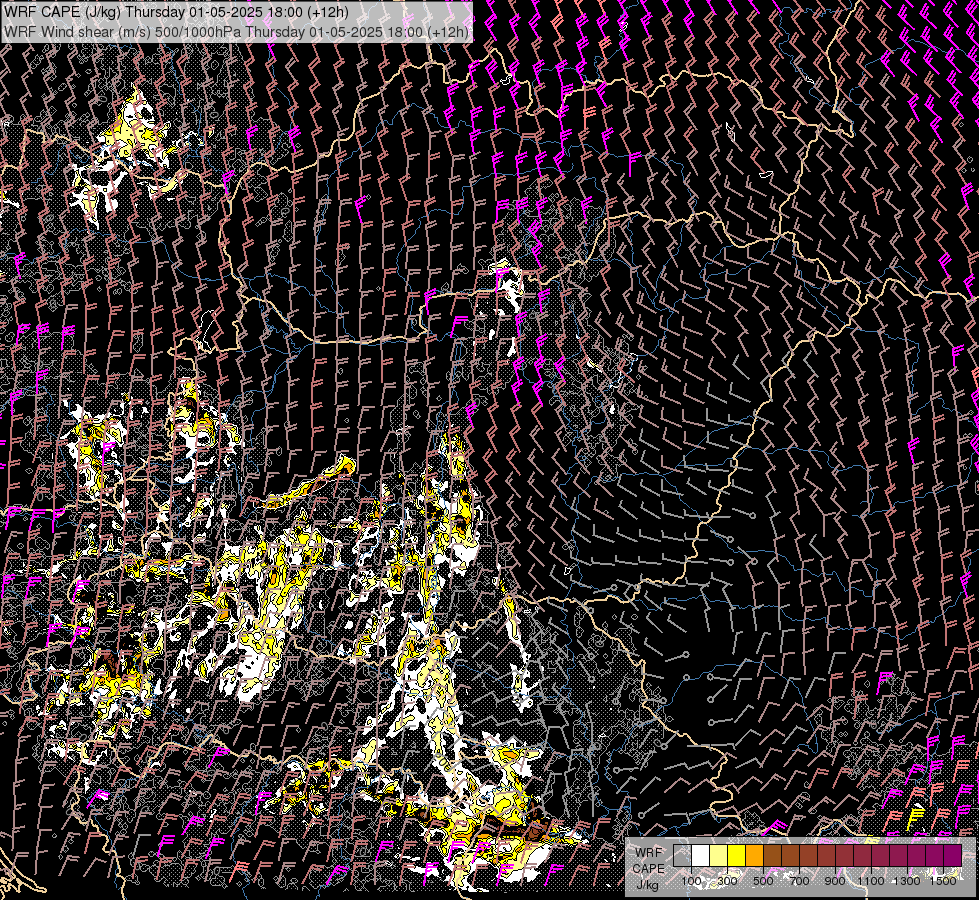Screen dimensions: 979x900
Task: Click the WRF label in the legend
Action: (x=649, y=853)
